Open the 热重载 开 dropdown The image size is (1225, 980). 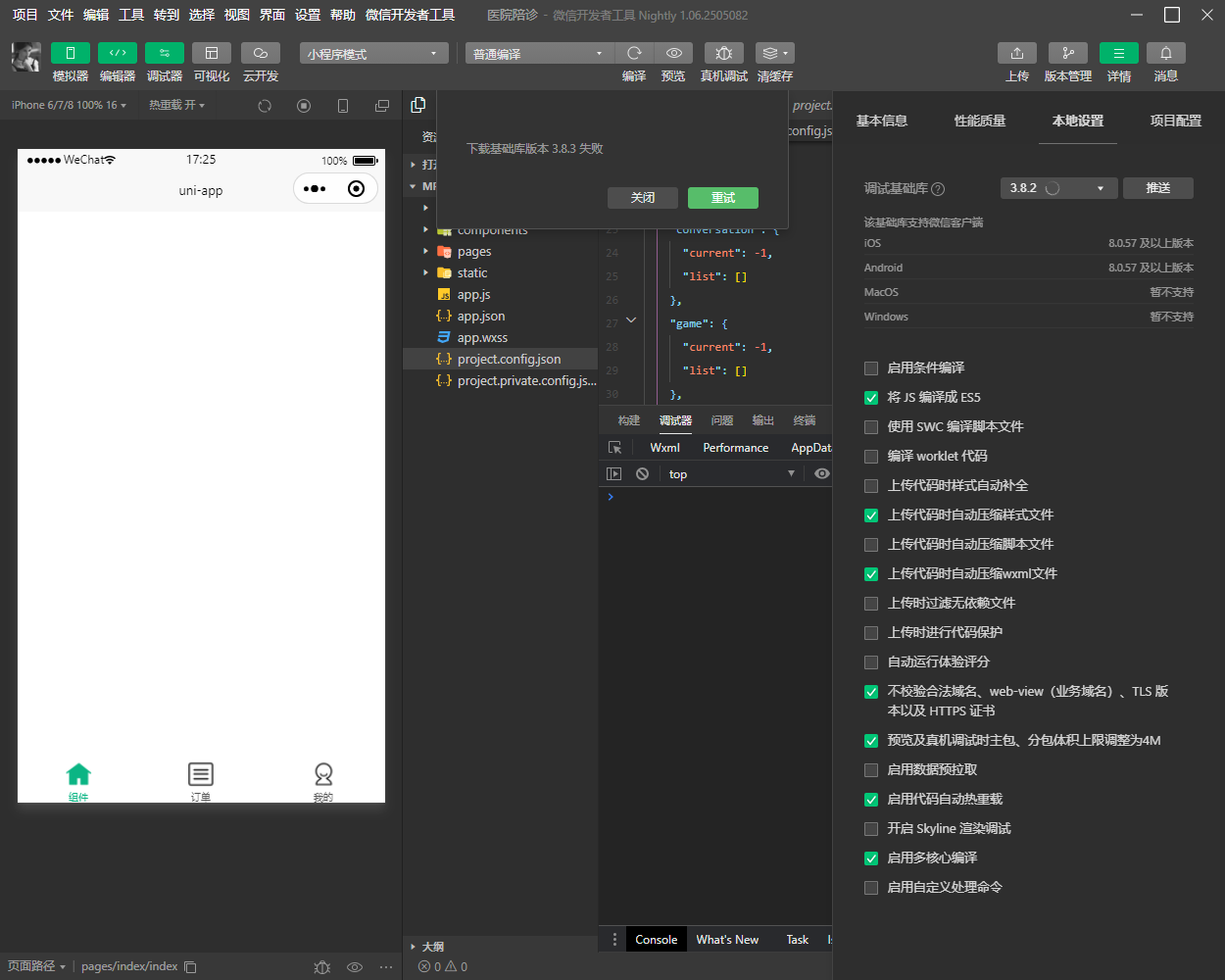pos(177,105)
